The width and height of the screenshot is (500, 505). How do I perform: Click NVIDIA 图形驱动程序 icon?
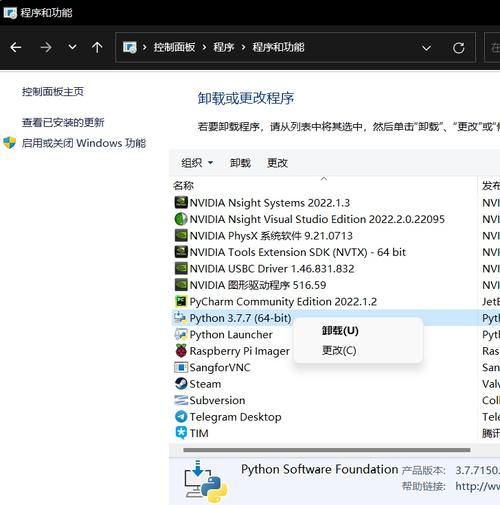pos(181,285)
